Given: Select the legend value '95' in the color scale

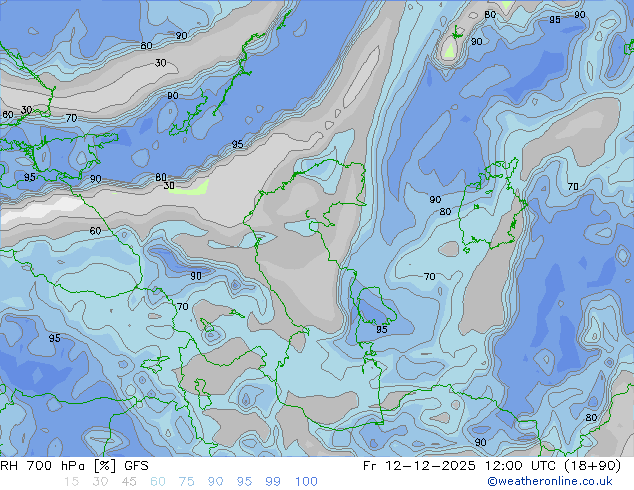Looking at the screenshot, I should [x=244, y=482].
